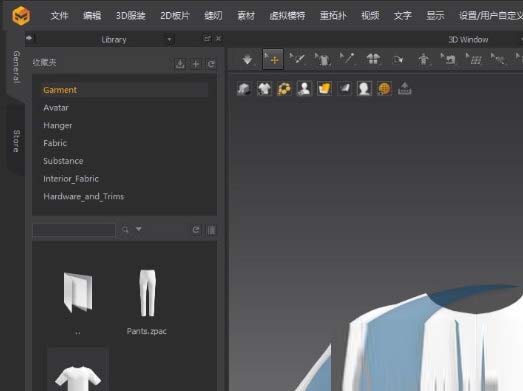
Task: Select the Pants.zpac thumbnail
Action: pyautogui.click(x=147, y=293)
